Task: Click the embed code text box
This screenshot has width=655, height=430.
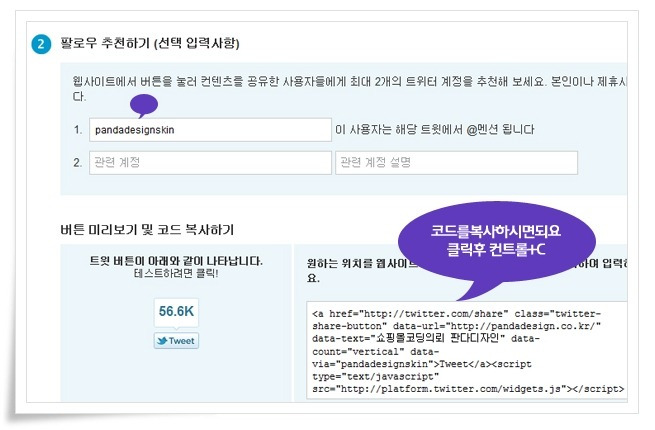Action: click(x=467, y=351)
